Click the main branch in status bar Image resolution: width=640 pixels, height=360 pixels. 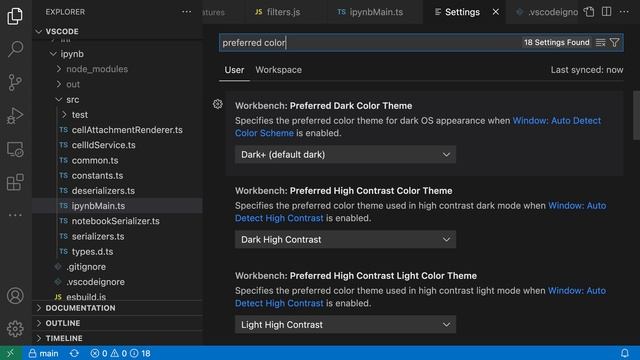[43, 353]
